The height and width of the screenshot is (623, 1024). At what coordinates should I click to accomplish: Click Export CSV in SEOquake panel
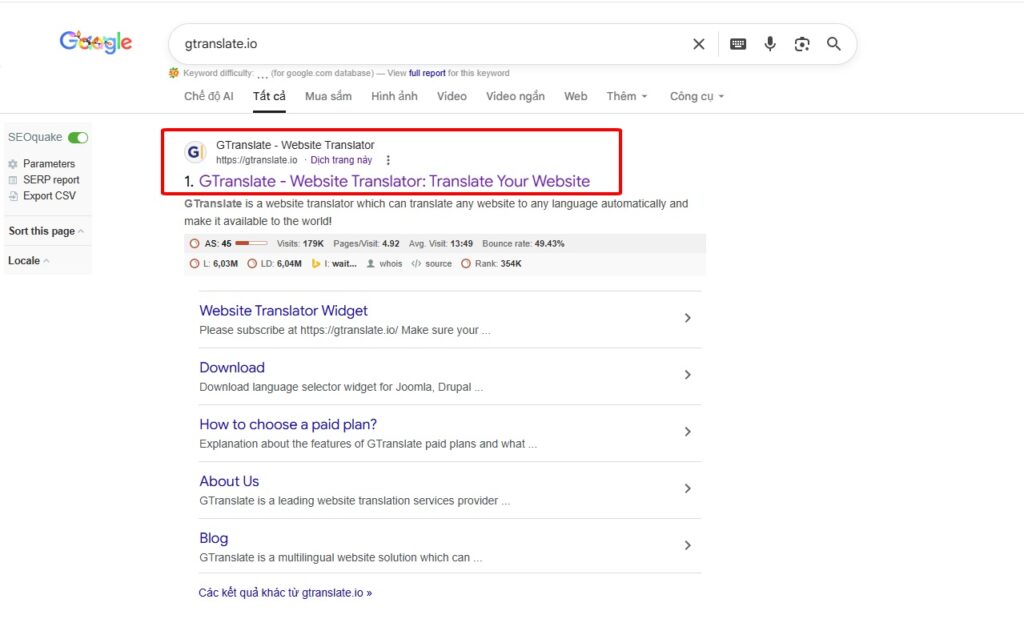pos(49,196)
